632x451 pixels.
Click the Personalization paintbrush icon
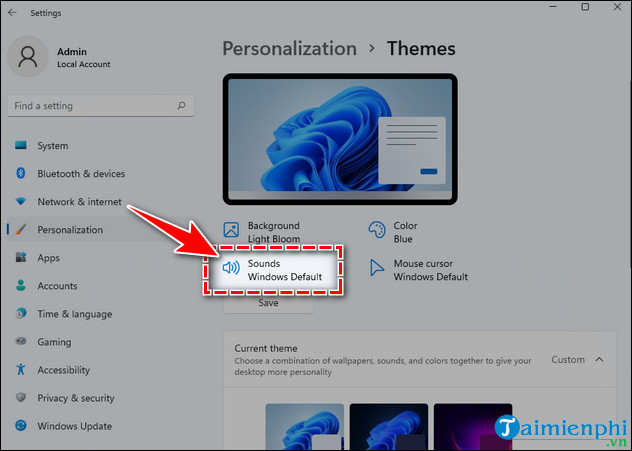pos(21,229)
